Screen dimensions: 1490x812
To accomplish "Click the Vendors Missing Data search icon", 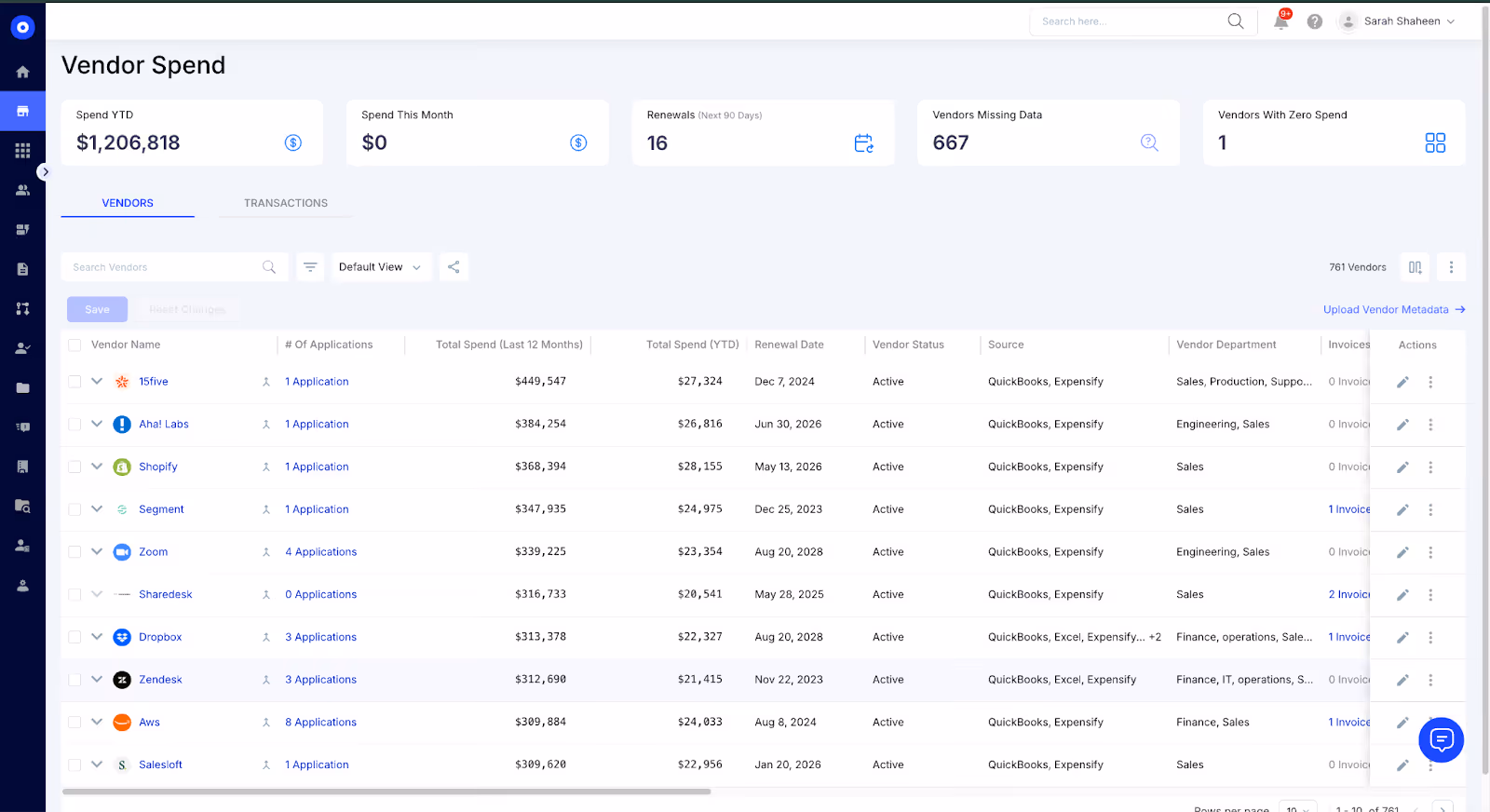I will [1149, 142].
